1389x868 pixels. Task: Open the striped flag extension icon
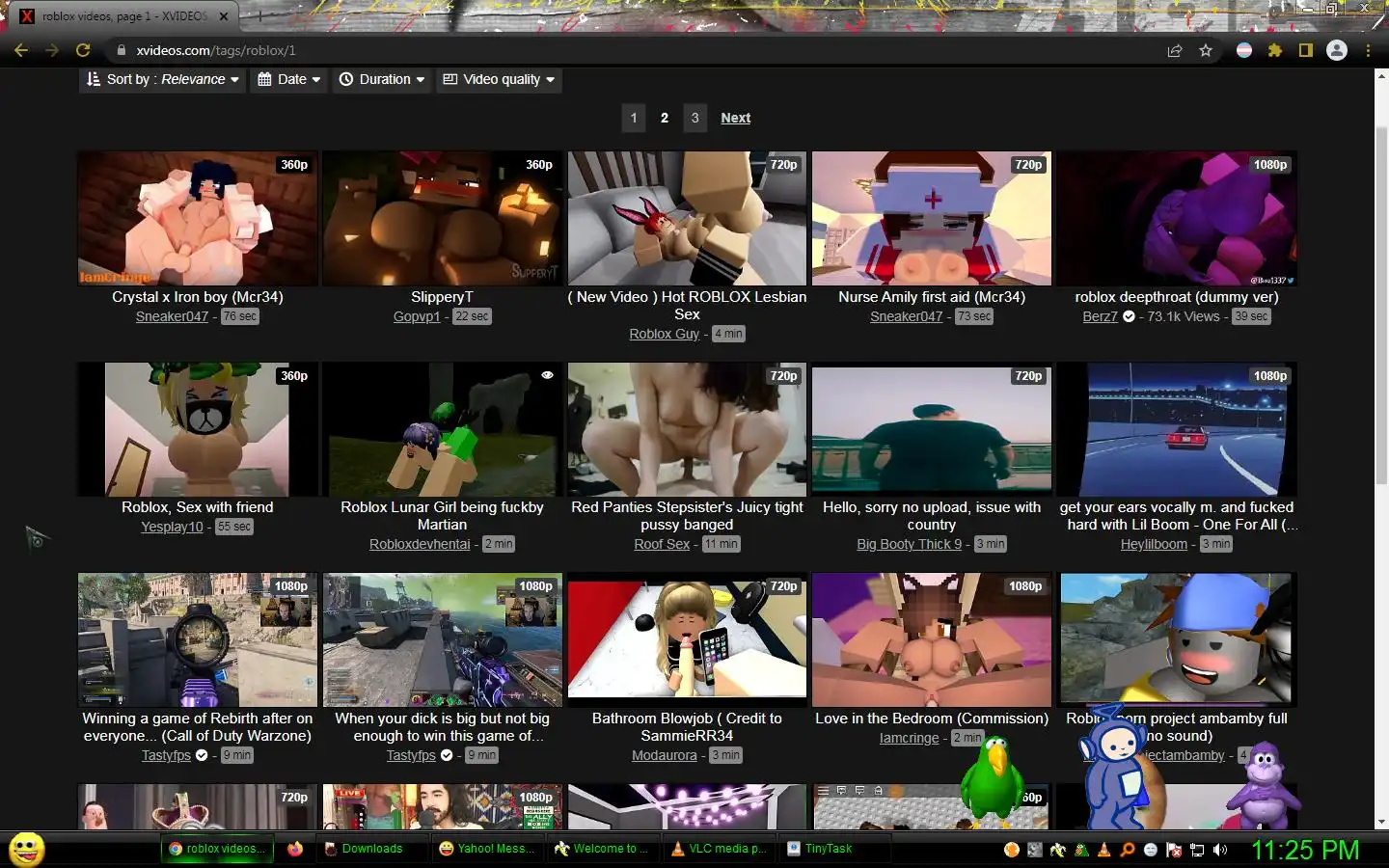[x=1244, y=50]
